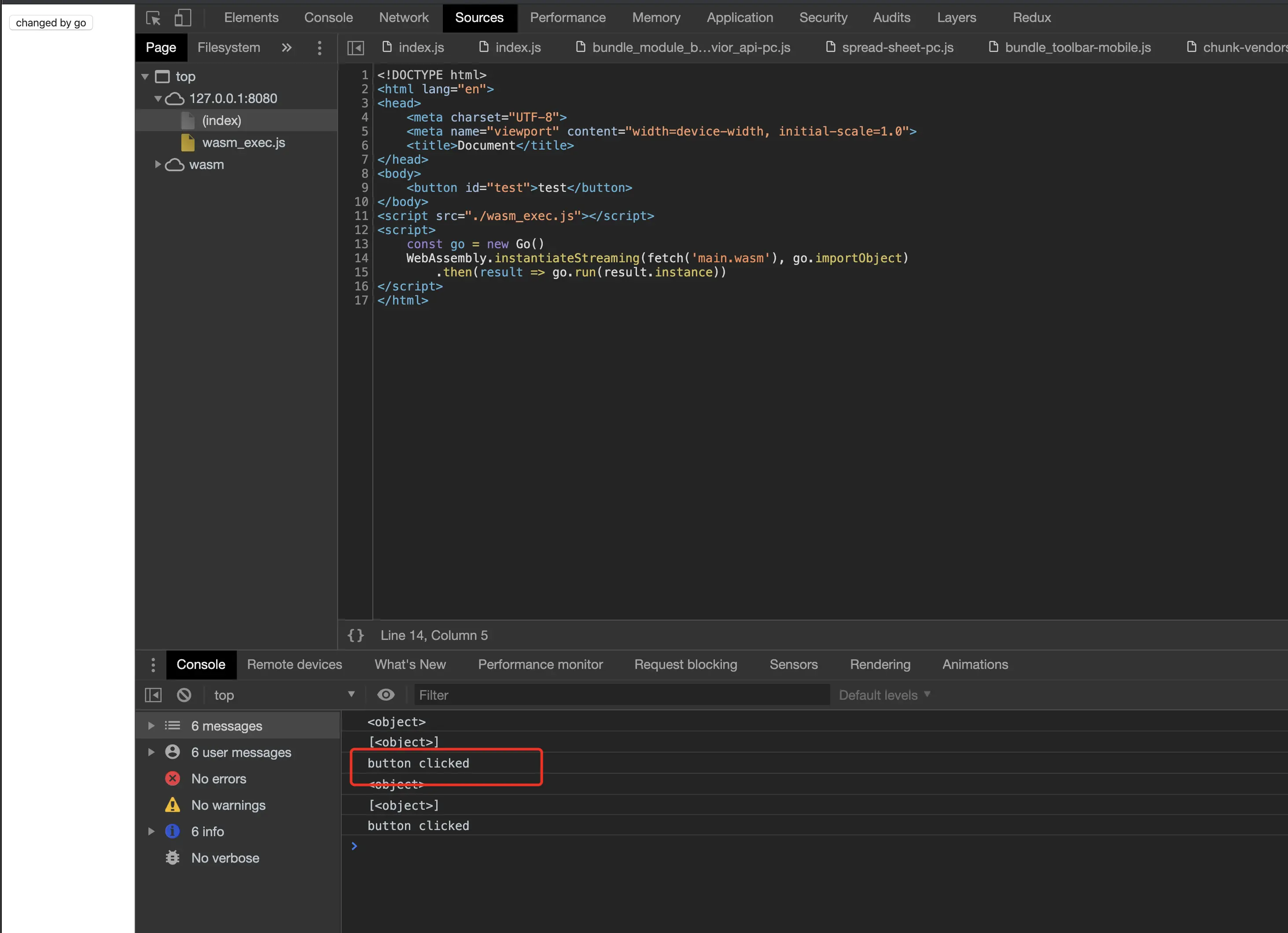Open the drawer three-dot menu

153,665
